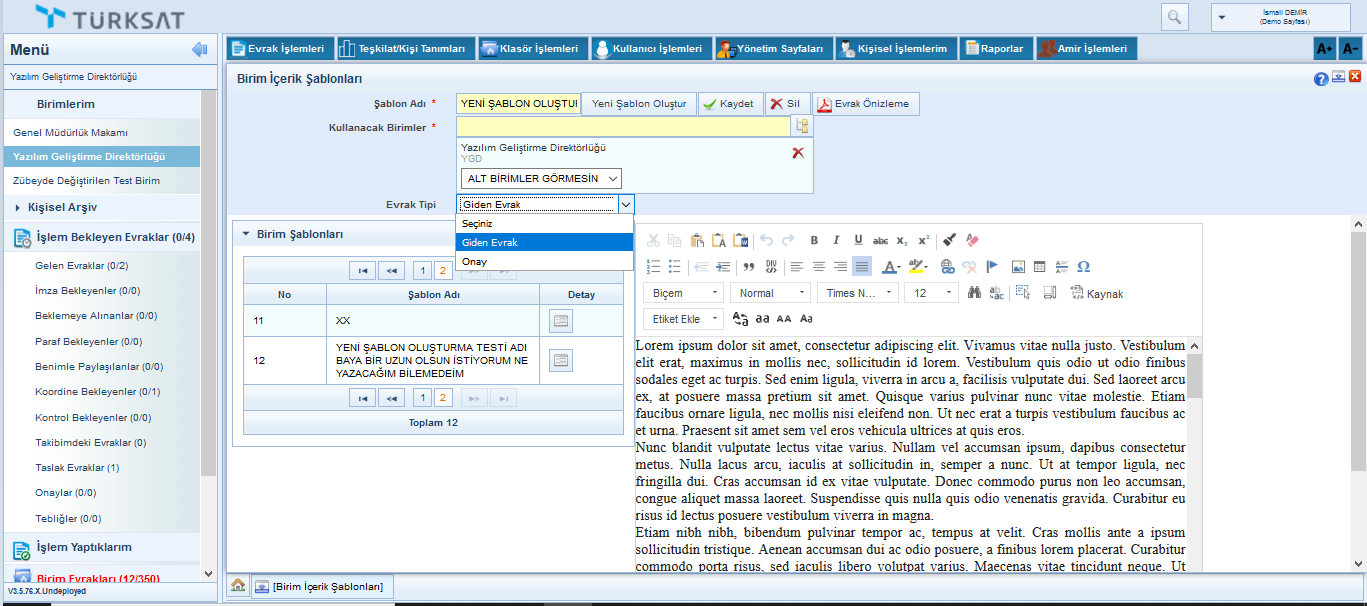1367x606 pixels.
Task: Click the search magnifier icon in the header
Action: click(1174, 17)
